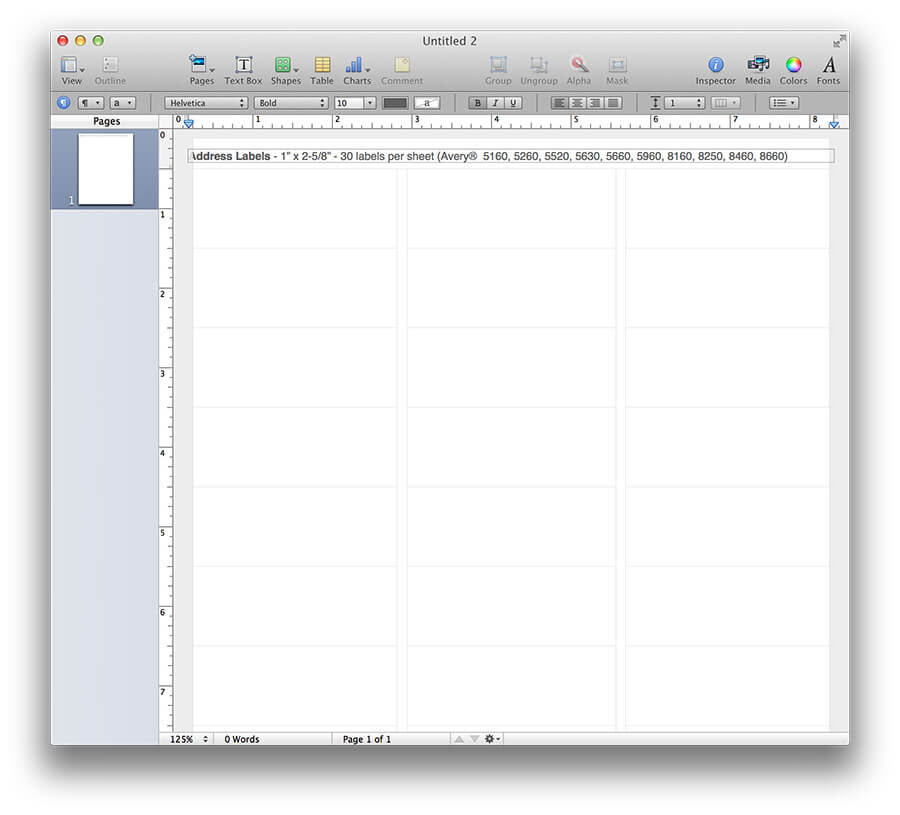Image resolution: width=900 pixels, height=815 pixels.
Task: Open the Shapes toolbar icon
Action: click(285, 66)
